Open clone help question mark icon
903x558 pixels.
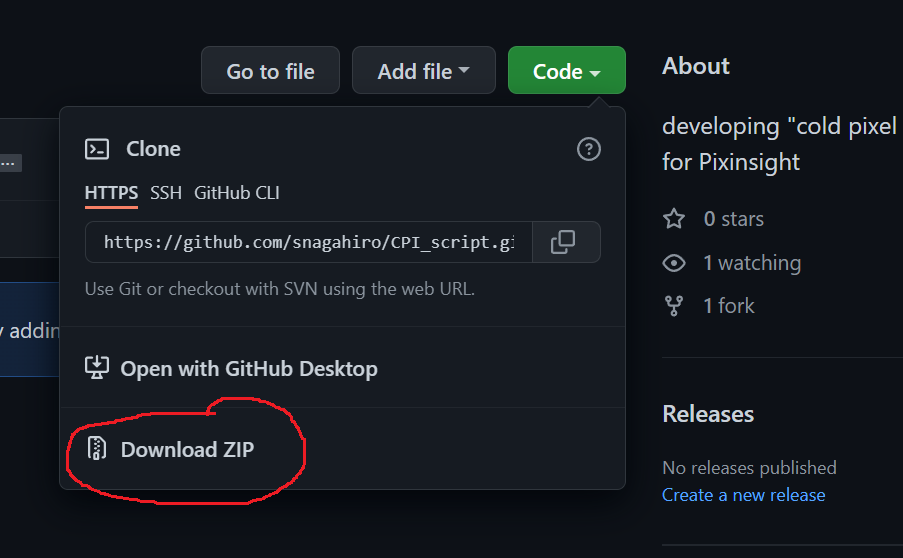(589, 149)
